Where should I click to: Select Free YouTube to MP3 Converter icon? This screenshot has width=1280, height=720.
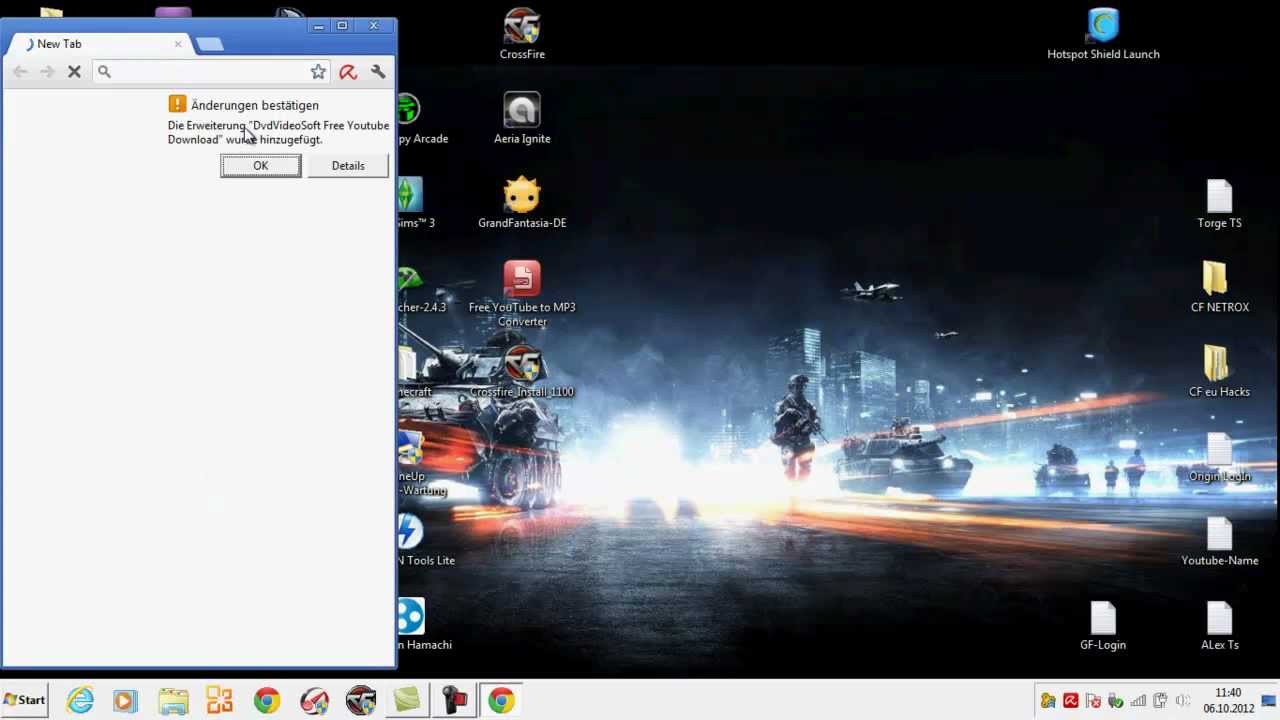pos(522,294)
